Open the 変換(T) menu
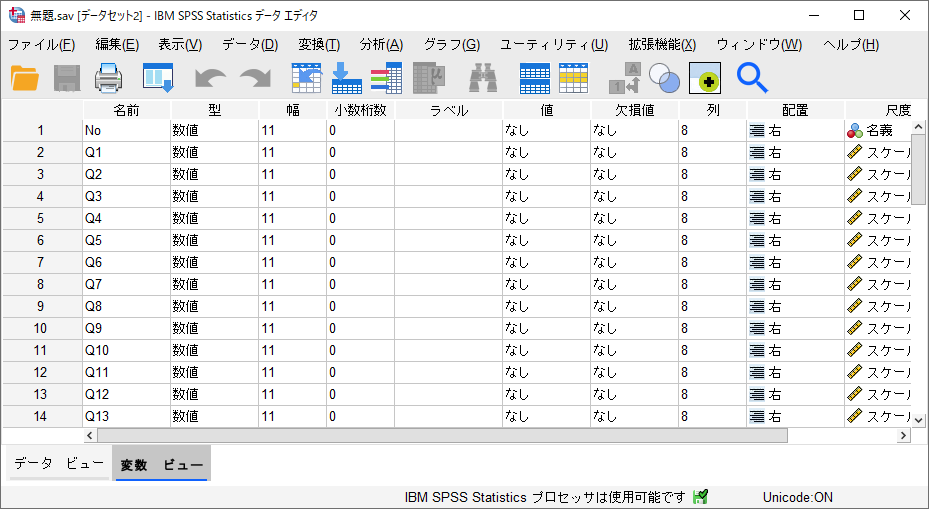This screenshot has height=509, width=929. [x=319, y=45]
